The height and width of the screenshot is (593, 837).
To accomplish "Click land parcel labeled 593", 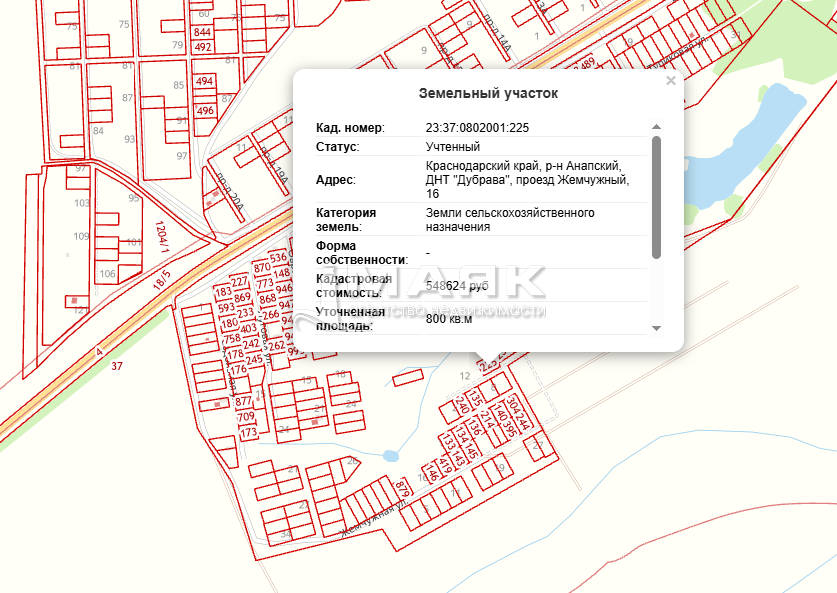I will (x=226, y=308).
